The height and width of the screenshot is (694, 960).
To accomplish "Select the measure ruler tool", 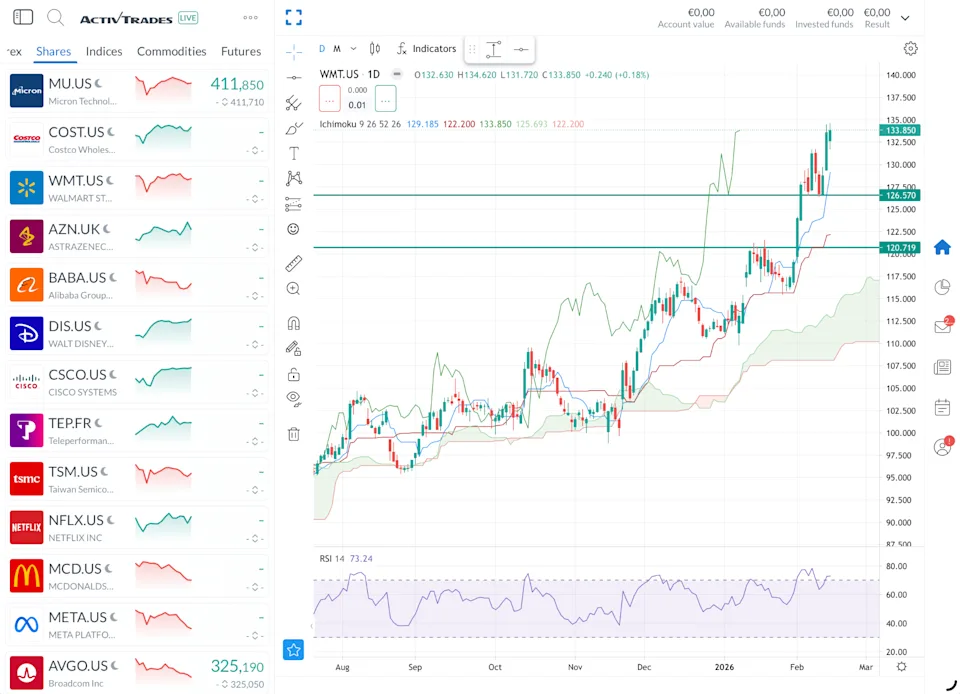I will (x=293, y=264).
